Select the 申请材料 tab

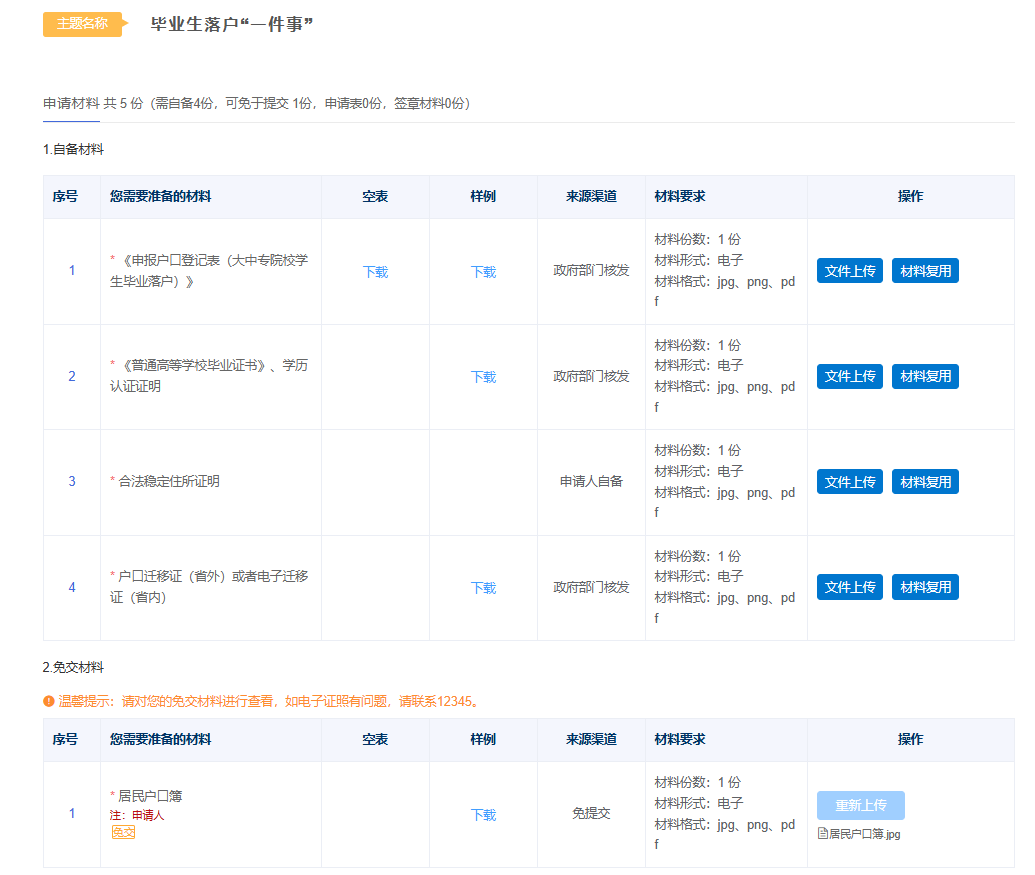coord(71,103)
